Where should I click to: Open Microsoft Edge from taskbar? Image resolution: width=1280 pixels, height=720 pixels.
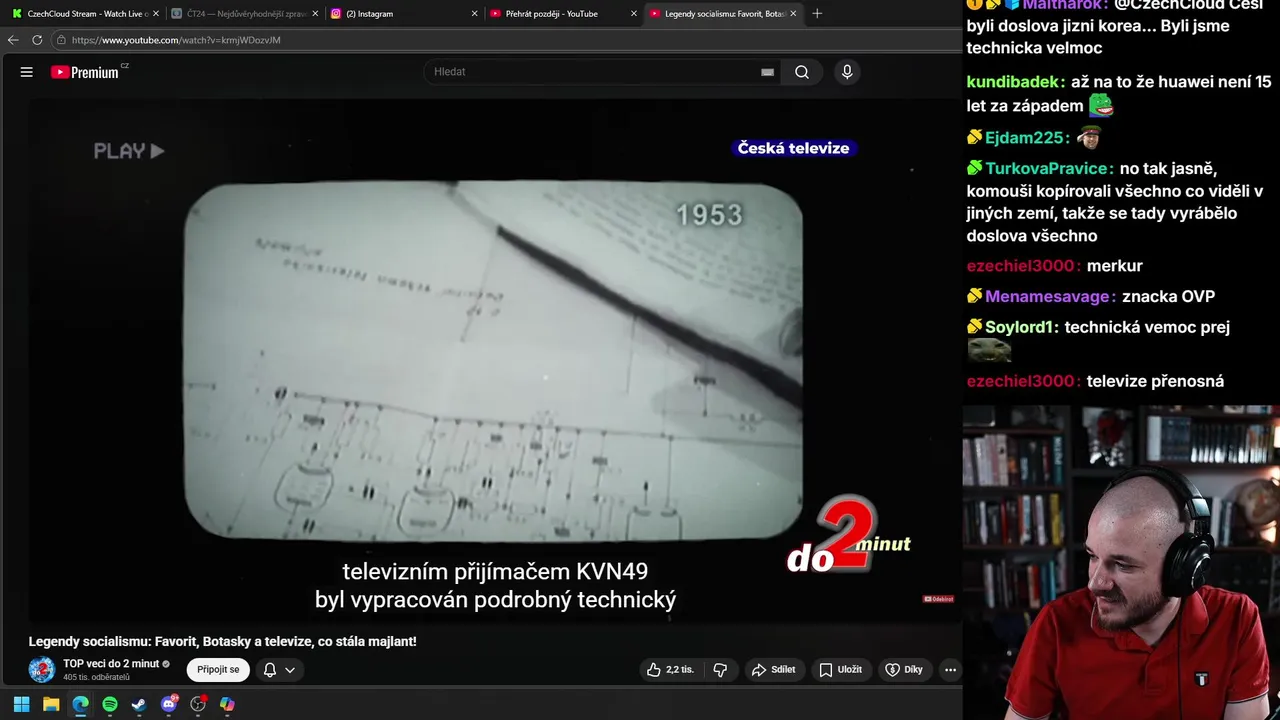tap(80, 704)
